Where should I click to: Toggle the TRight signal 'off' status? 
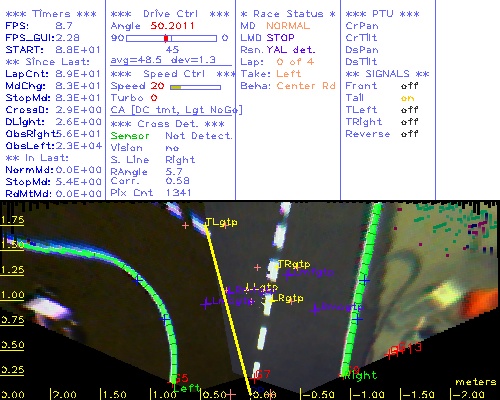(x=409, y=122)
